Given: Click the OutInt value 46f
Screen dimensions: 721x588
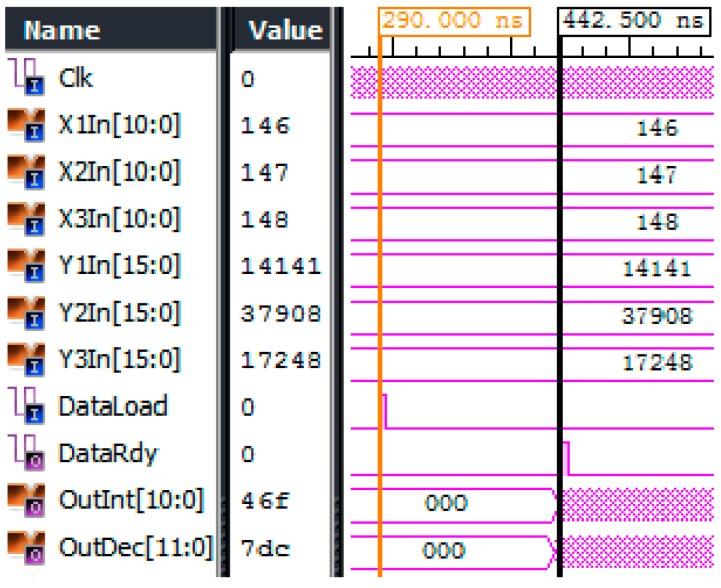Looking at the screenshot, I should tap(265, 501).
